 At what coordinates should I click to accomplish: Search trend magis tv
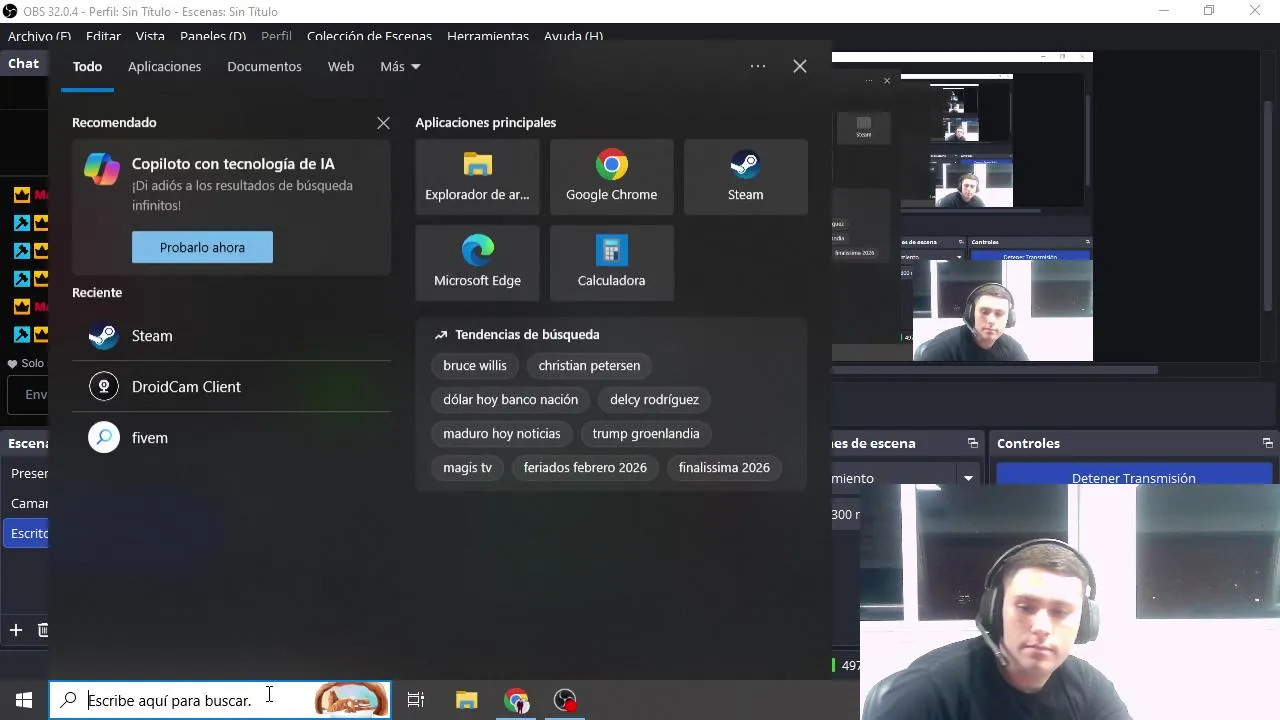467,468
